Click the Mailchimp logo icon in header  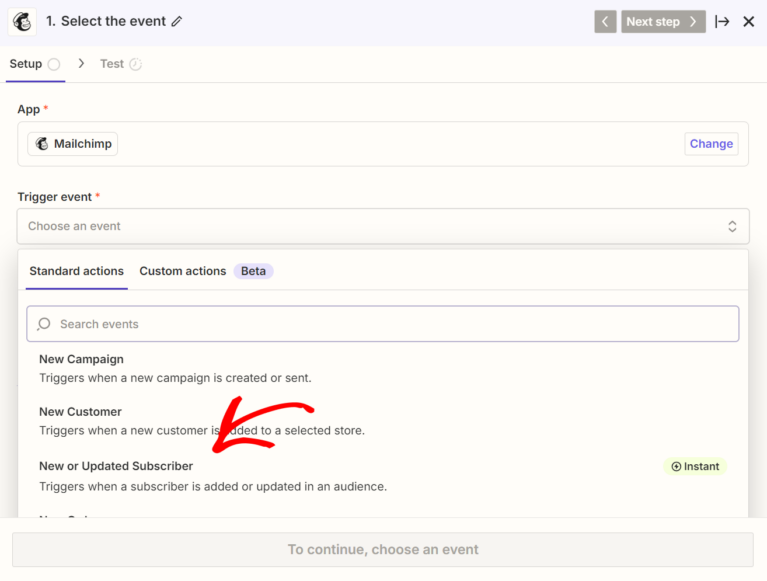tap(22, 22)
